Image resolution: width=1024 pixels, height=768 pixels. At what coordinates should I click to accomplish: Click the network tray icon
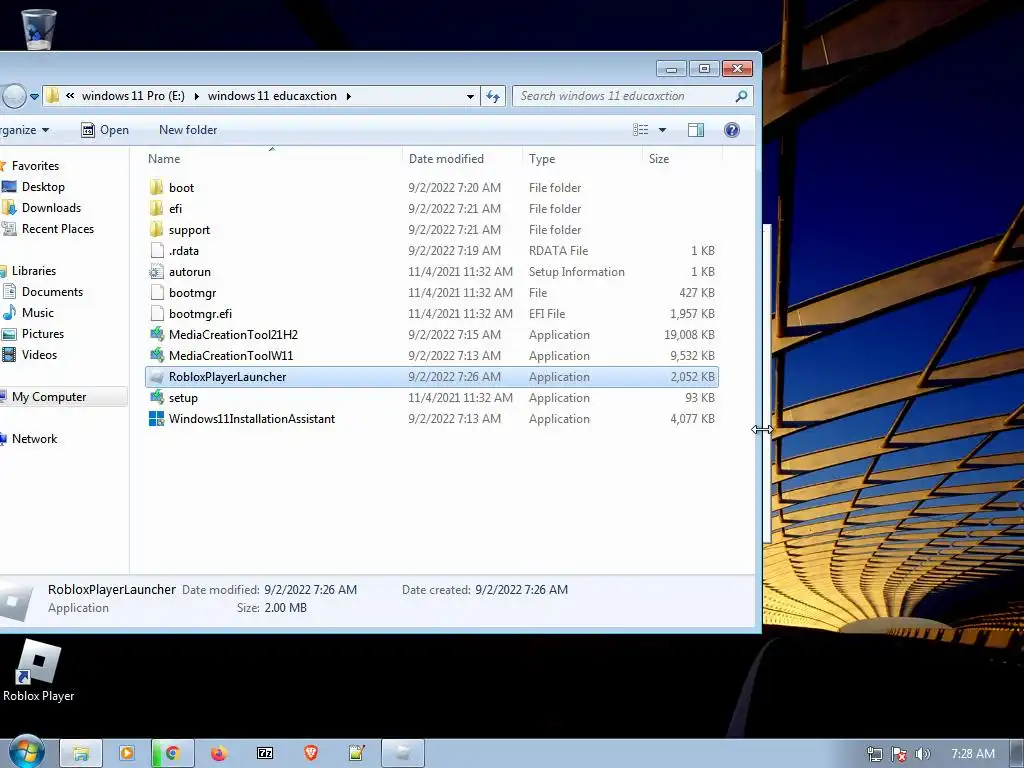(874, 754)
